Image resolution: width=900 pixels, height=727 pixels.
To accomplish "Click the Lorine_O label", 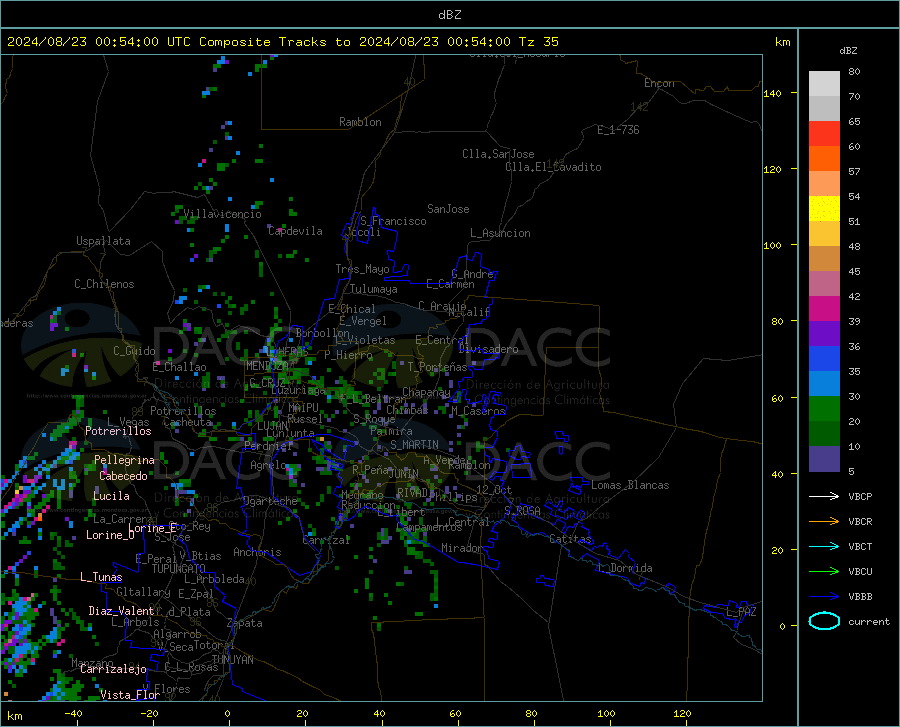I will [x=110, y=535].
